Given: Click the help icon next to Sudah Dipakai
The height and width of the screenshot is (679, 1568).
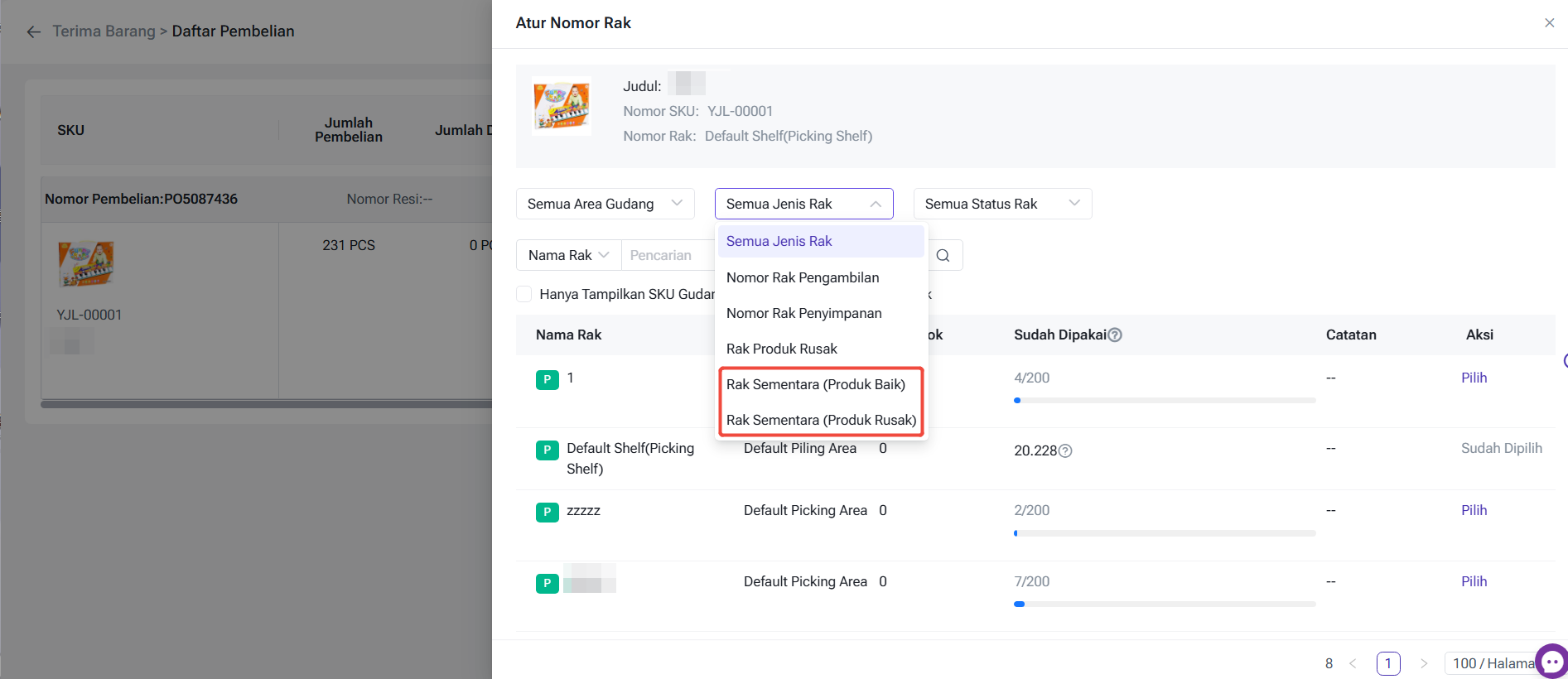Looking at the screenshot, I should click(x=1115, y=335).
